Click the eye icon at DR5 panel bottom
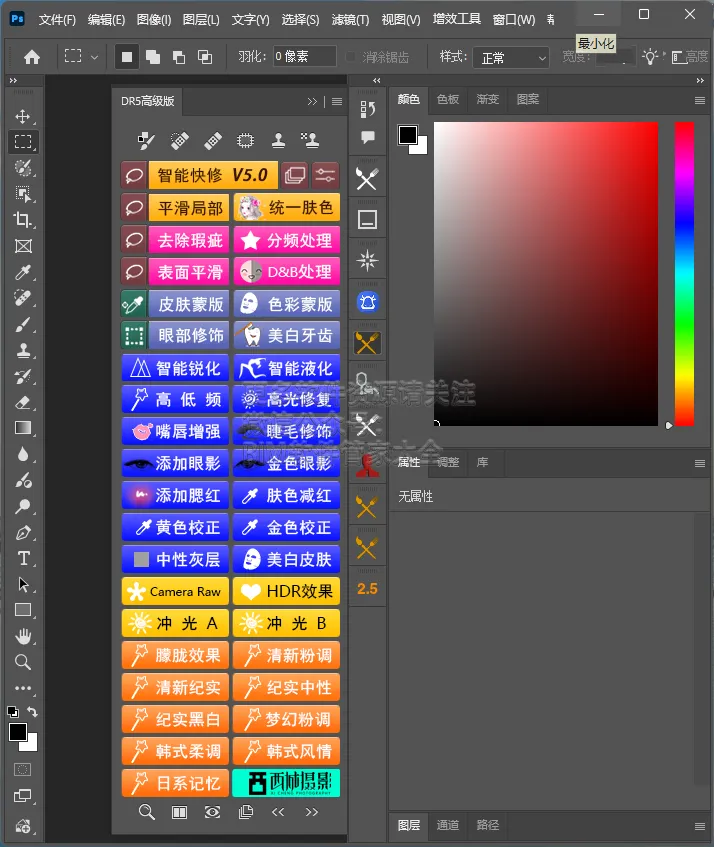This screenshot has width=714, height=847. coord(212,811)
